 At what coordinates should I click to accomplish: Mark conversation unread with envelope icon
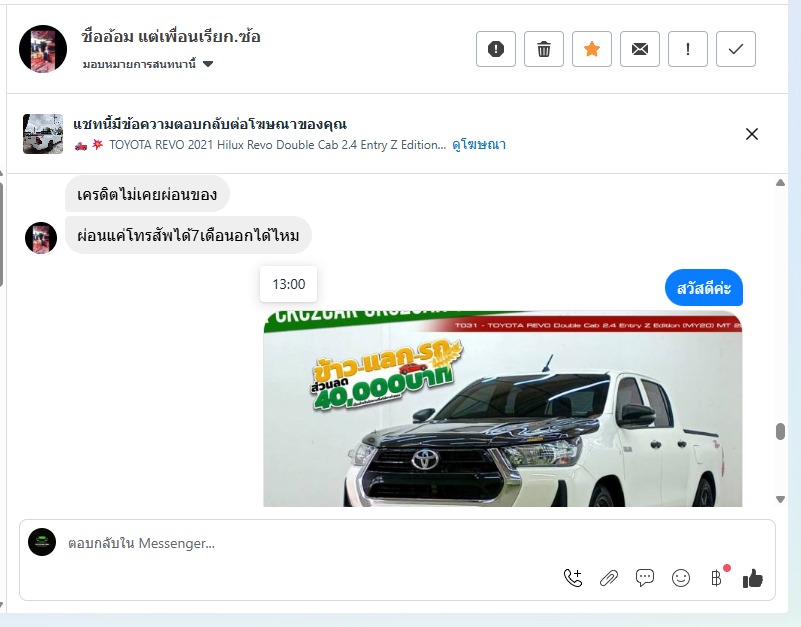(640, 49)
